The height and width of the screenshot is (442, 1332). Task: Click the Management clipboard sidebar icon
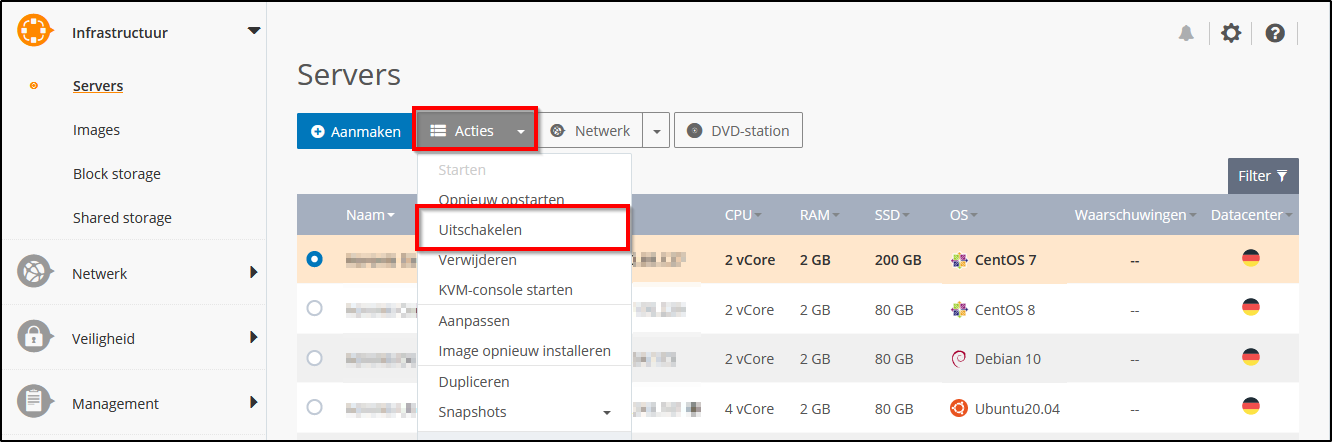[34, 403]
